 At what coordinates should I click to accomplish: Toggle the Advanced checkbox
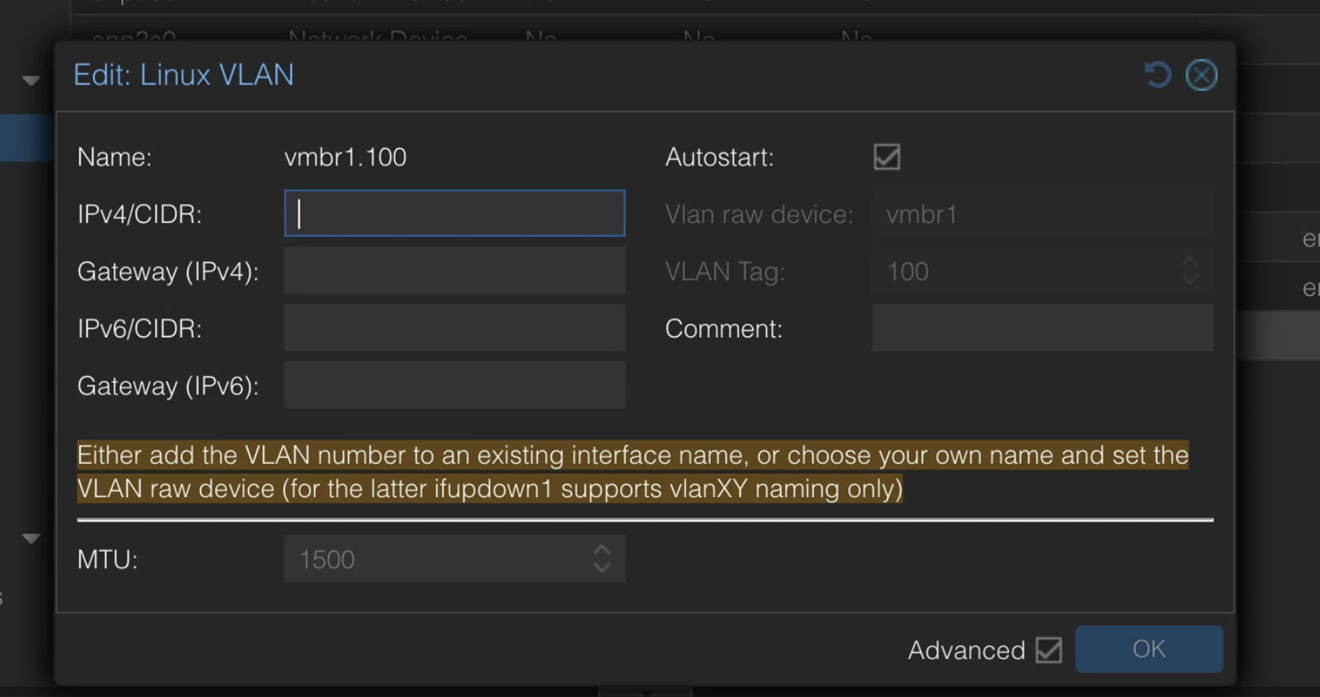point(1049,650)
